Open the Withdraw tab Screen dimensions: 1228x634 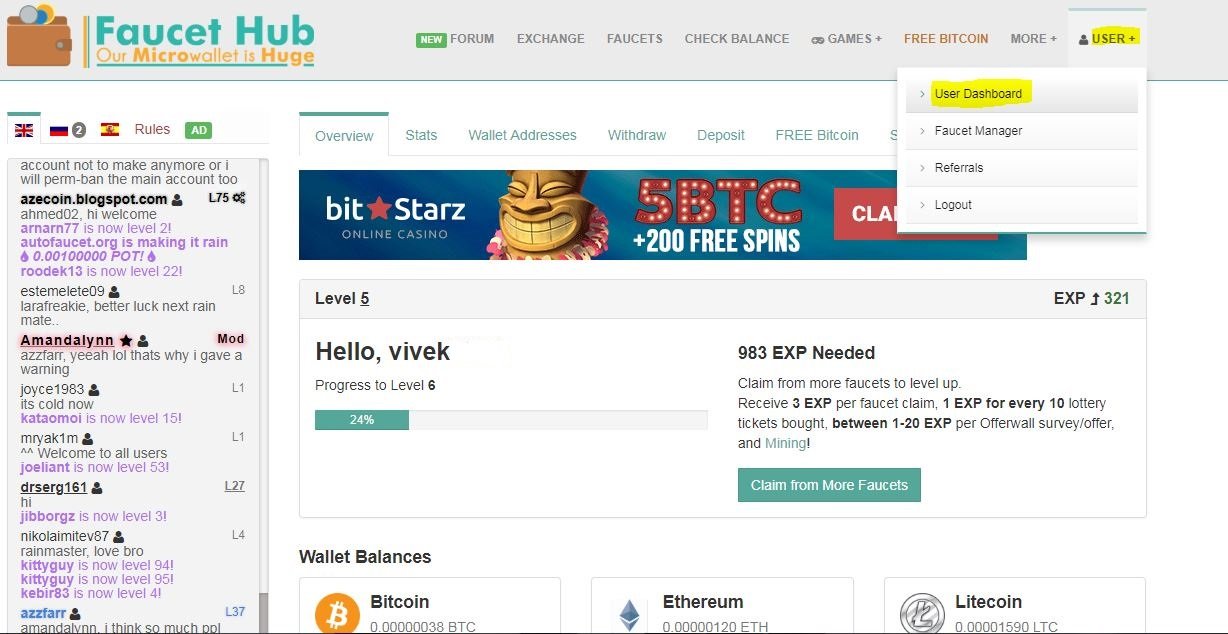[637, 135]
